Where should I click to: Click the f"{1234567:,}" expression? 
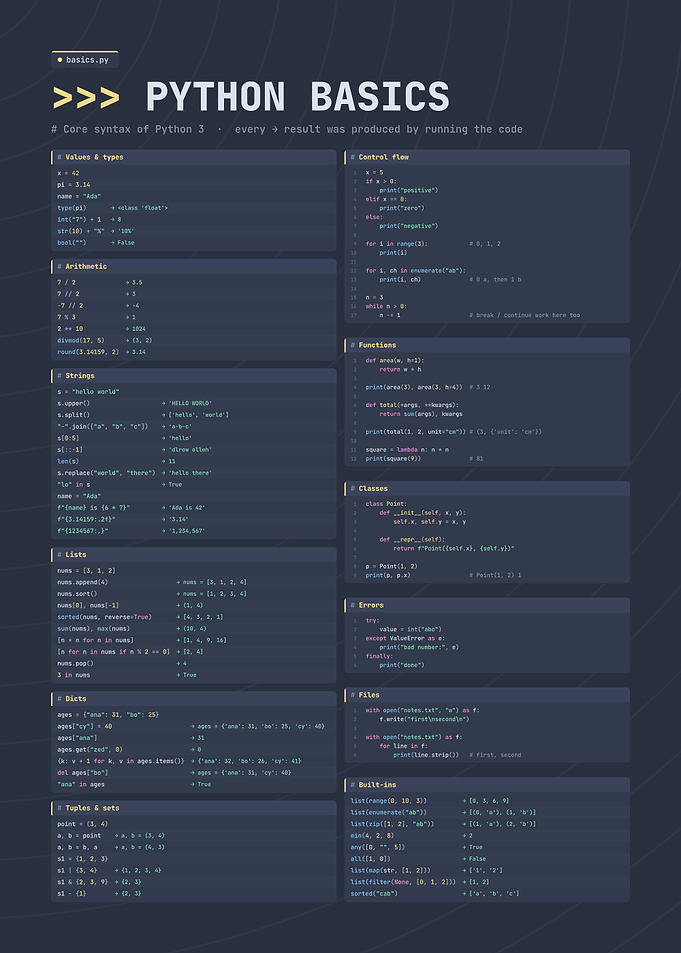pyautogui.click(x=83, y=531)
